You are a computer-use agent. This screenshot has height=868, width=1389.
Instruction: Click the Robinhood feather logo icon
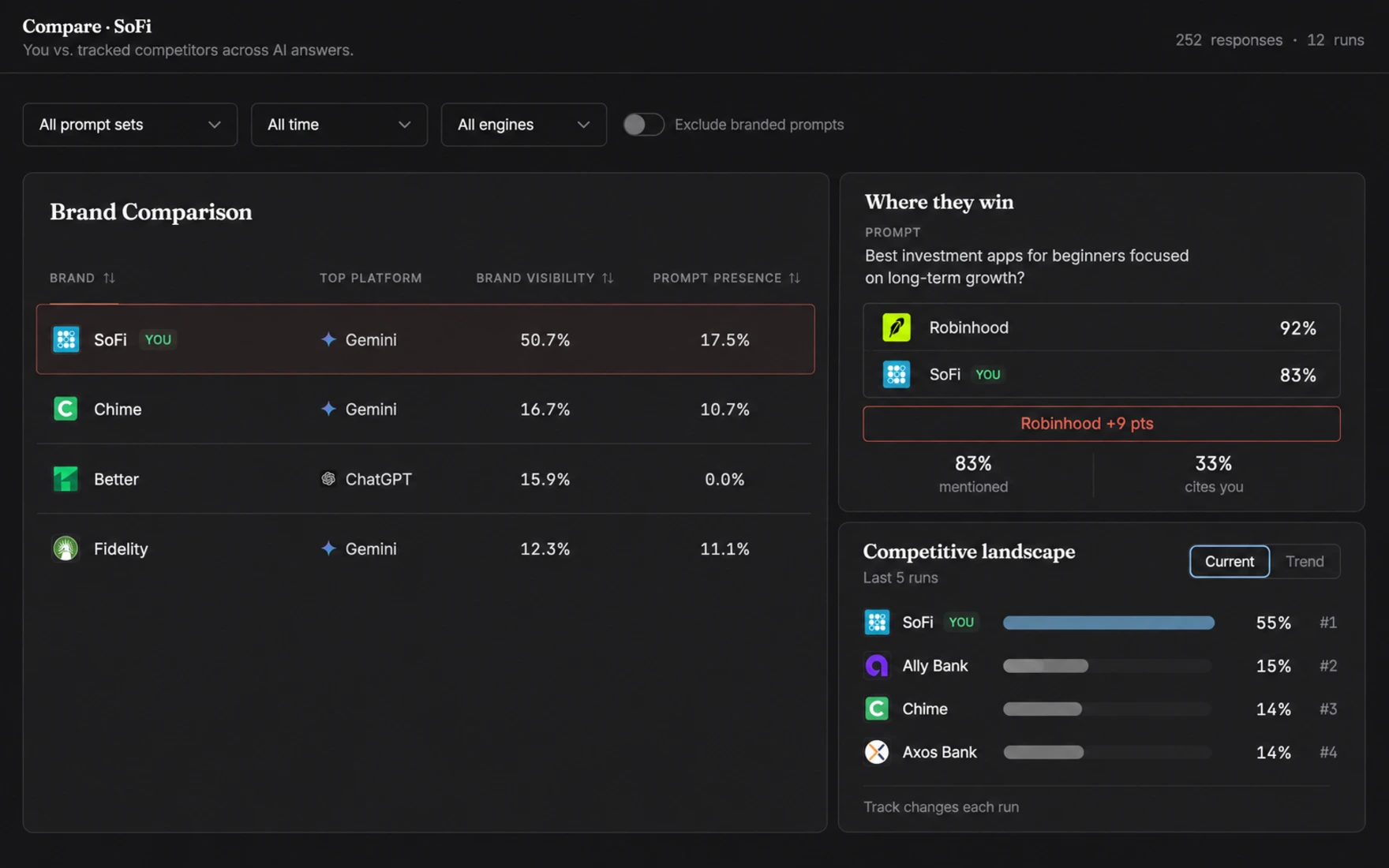coord(897,327)
